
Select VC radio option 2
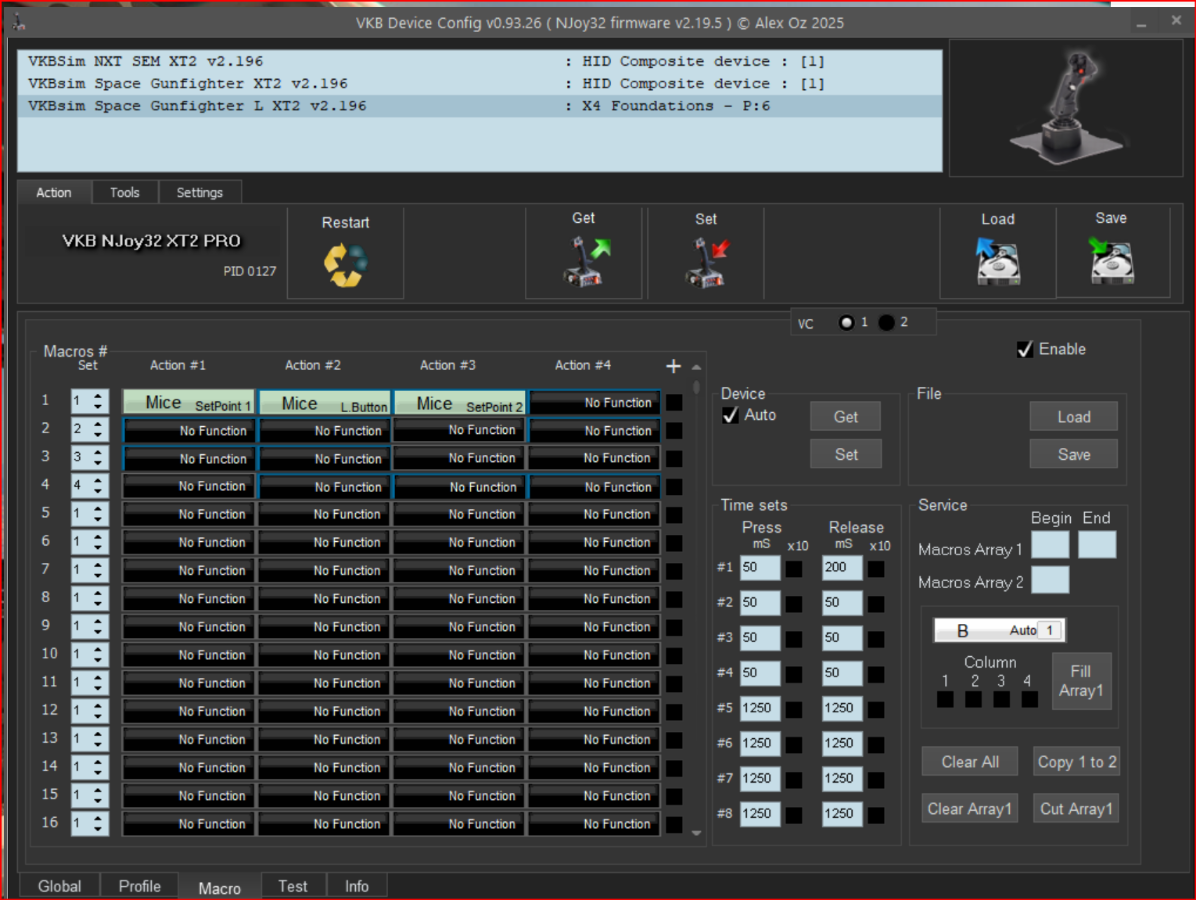click(x=887, y=322)
